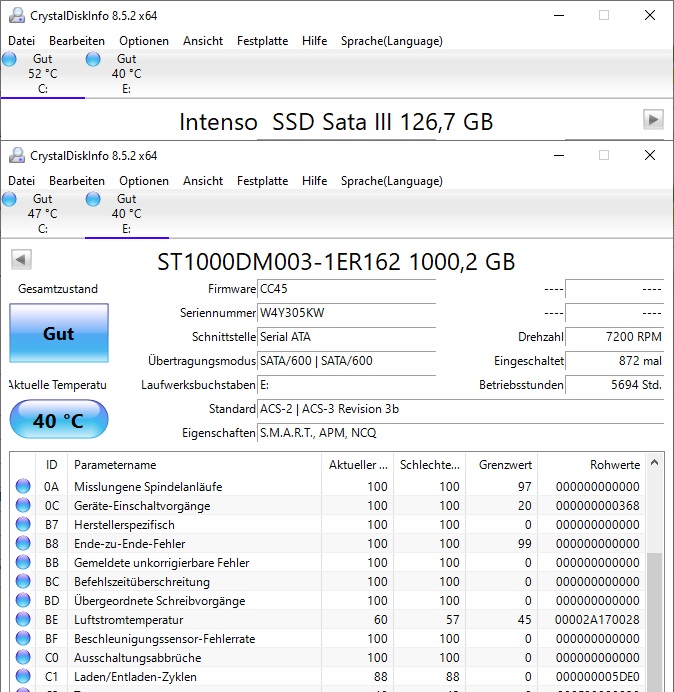Screen dimensions: 674x692
Task: Click the Intenso SSD Sata III disk title
Action: pyautogui.click(x=336, y=122)
